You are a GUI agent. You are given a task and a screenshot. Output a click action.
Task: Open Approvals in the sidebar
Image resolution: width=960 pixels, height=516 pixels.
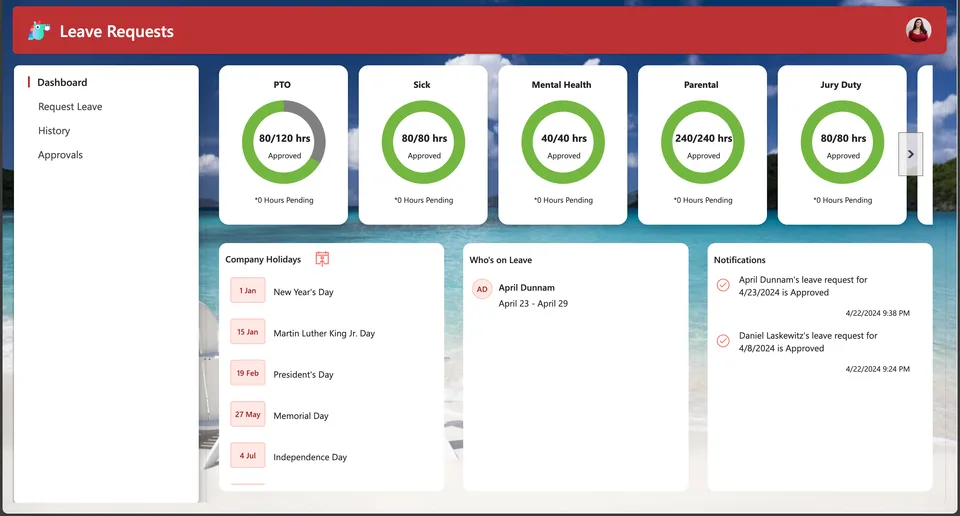[60, 155]
